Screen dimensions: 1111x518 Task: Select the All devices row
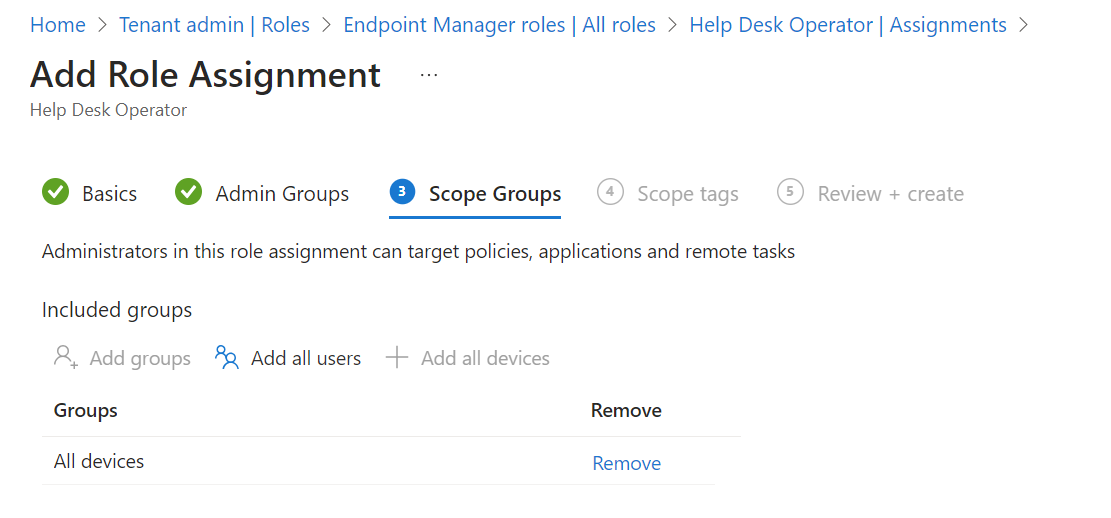pos(99,461)
